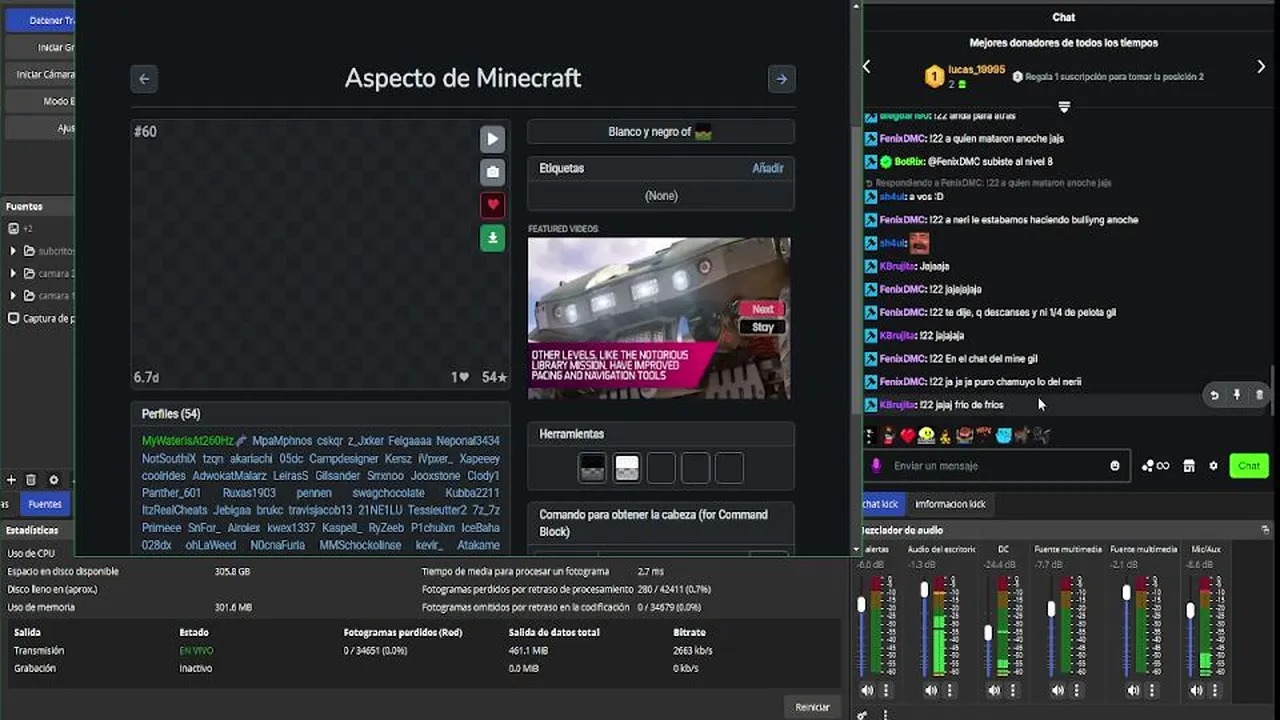This screenshot has width=1280, height=720.
Task: Click the yellow smiley emote
Action: 927,435
